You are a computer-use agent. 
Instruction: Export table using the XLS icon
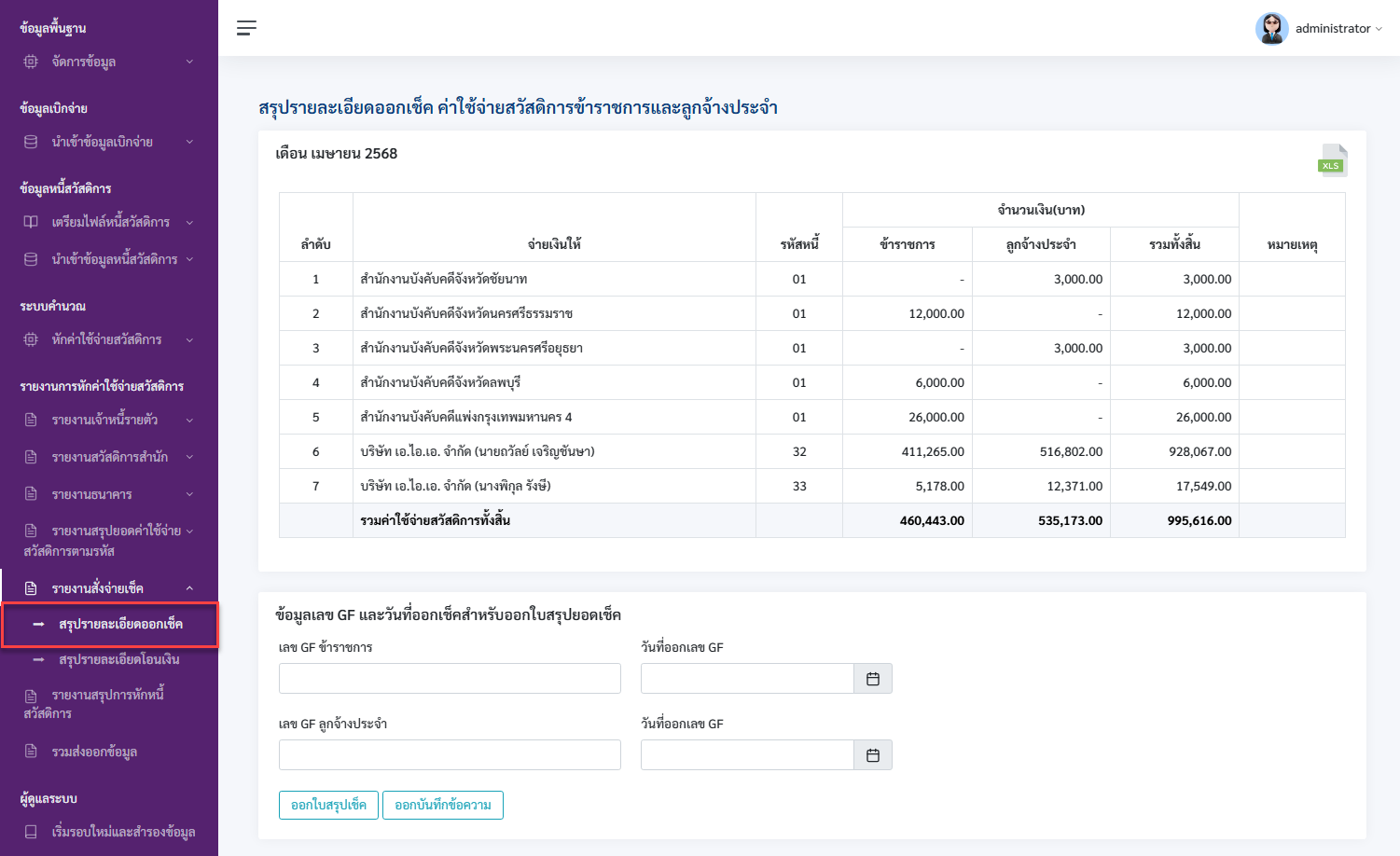[1332, 160]
